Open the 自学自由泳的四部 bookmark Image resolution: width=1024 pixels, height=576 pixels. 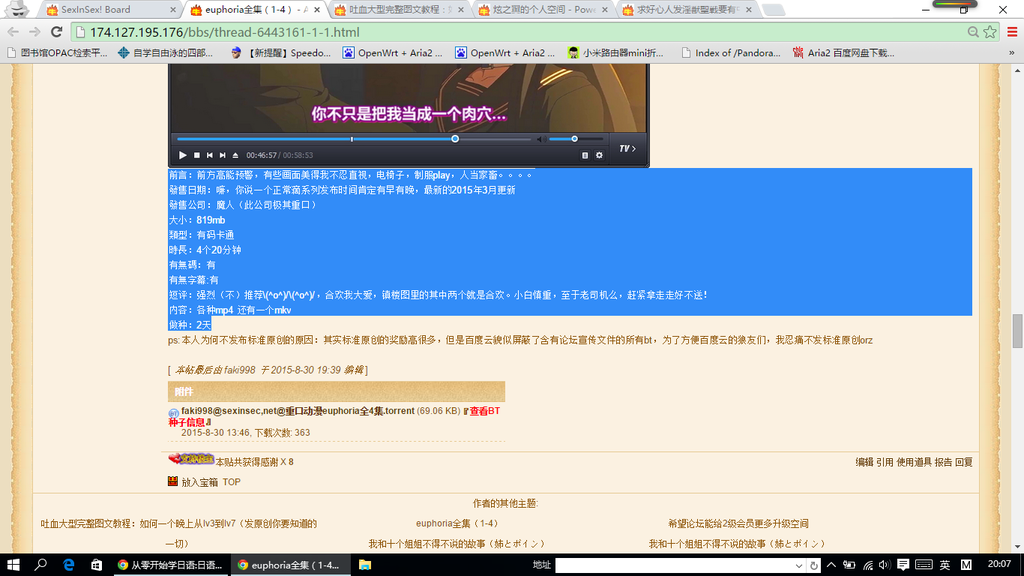pos(165,53)
